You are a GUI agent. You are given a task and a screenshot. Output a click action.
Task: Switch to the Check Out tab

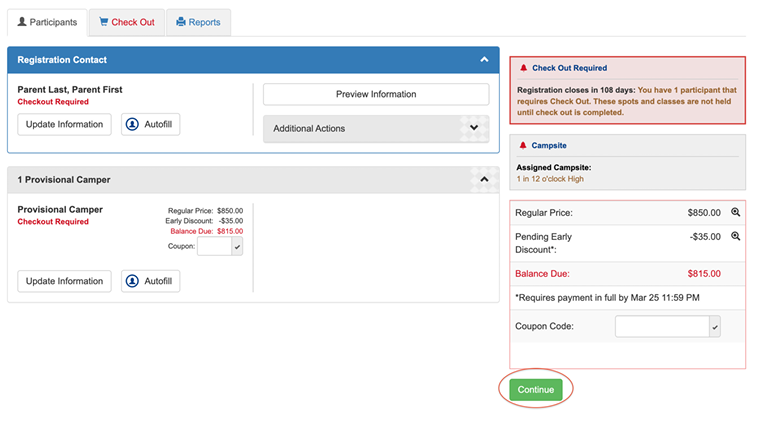point(127,22)
